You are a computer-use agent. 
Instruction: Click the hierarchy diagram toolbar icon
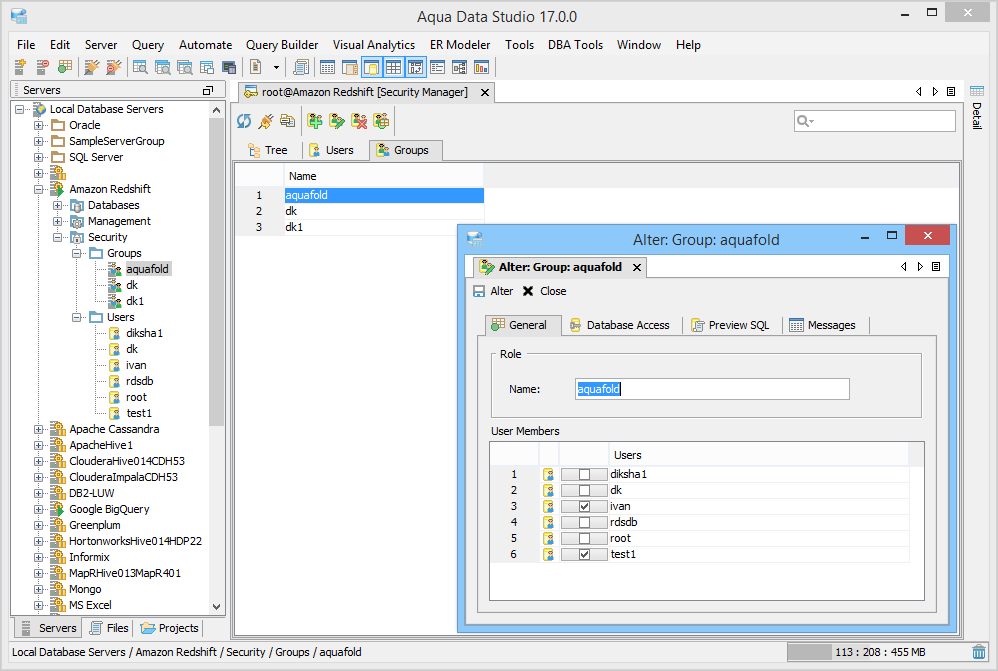pos(460,67)
